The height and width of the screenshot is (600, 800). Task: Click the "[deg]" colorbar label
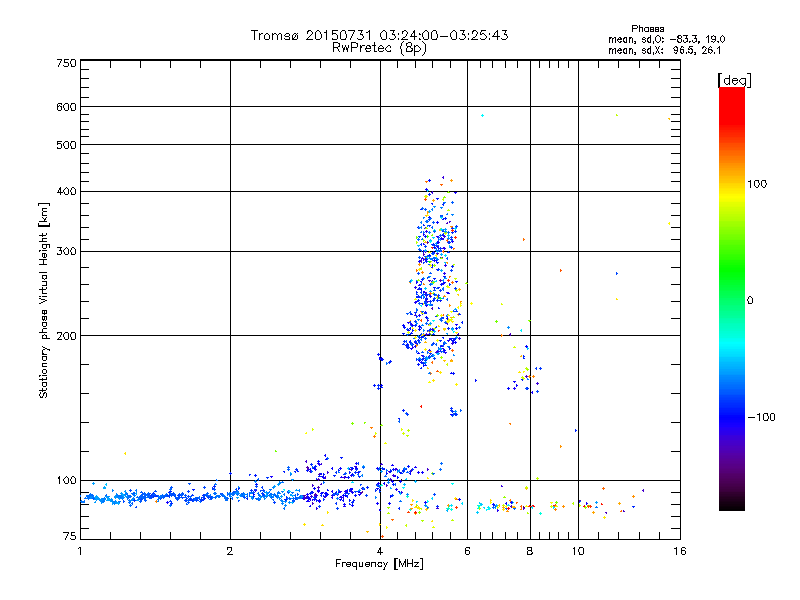point(734,80)
